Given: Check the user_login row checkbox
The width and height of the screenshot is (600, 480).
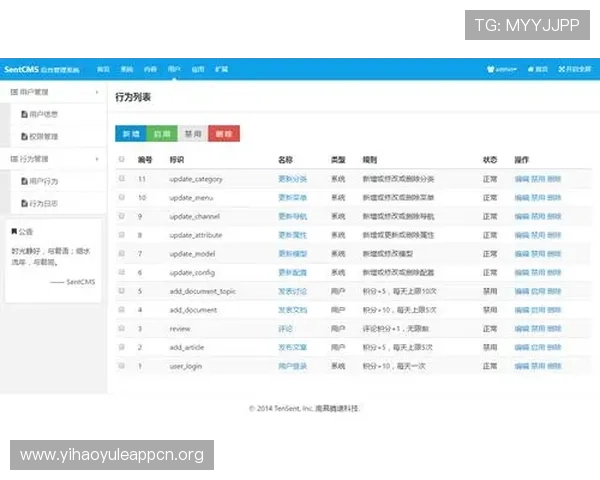Looking at the screenshot, I should pyautogui.click(x=121, y=366).
